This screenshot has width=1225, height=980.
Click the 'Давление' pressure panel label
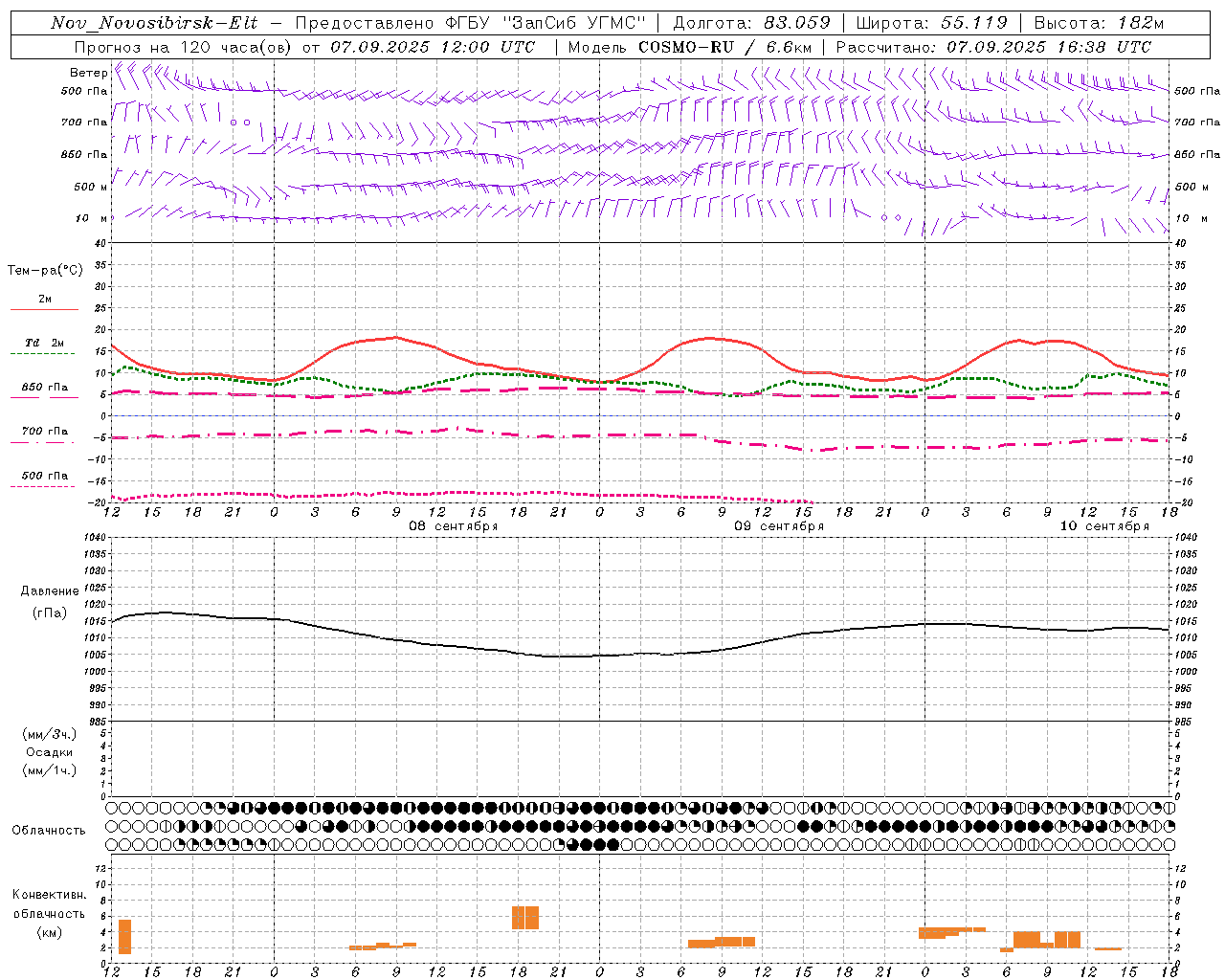click(50, 591)
